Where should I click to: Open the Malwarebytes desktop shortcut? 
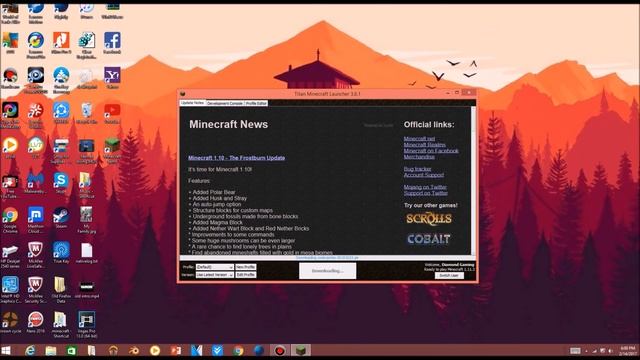click(36, 182)
